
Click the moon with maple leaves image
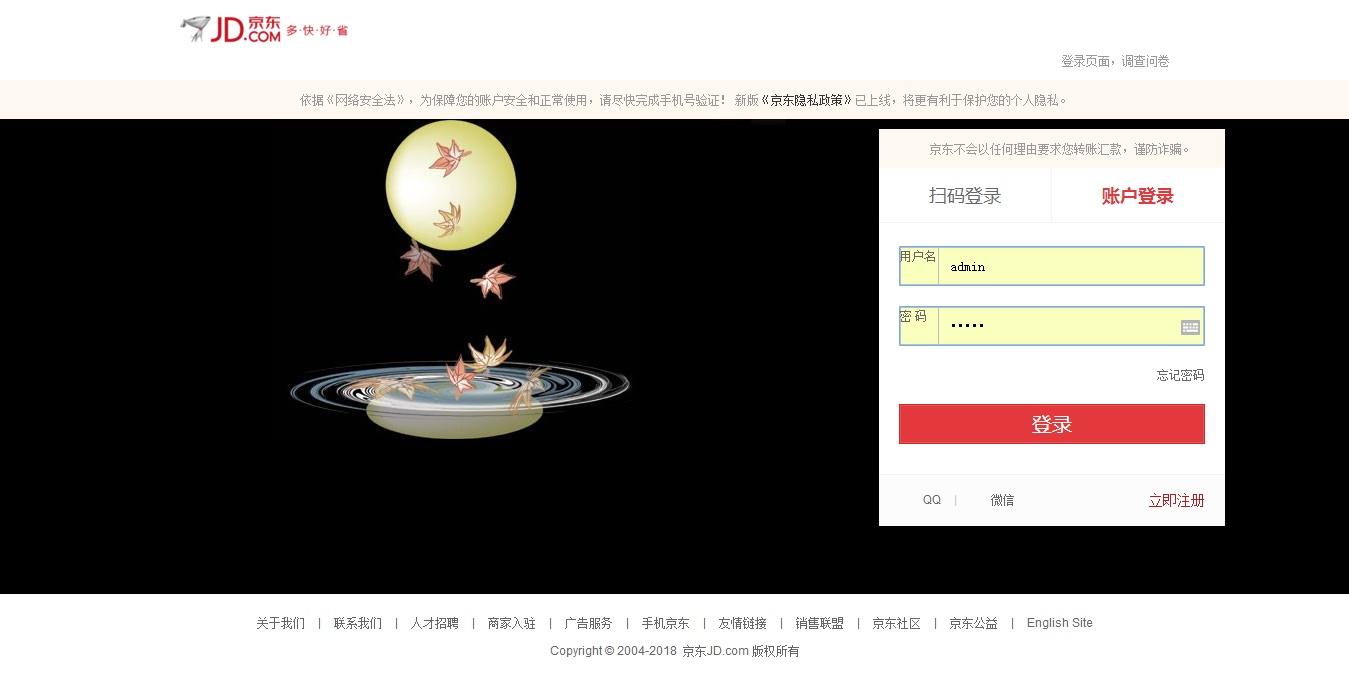click(x=451, y=185)
